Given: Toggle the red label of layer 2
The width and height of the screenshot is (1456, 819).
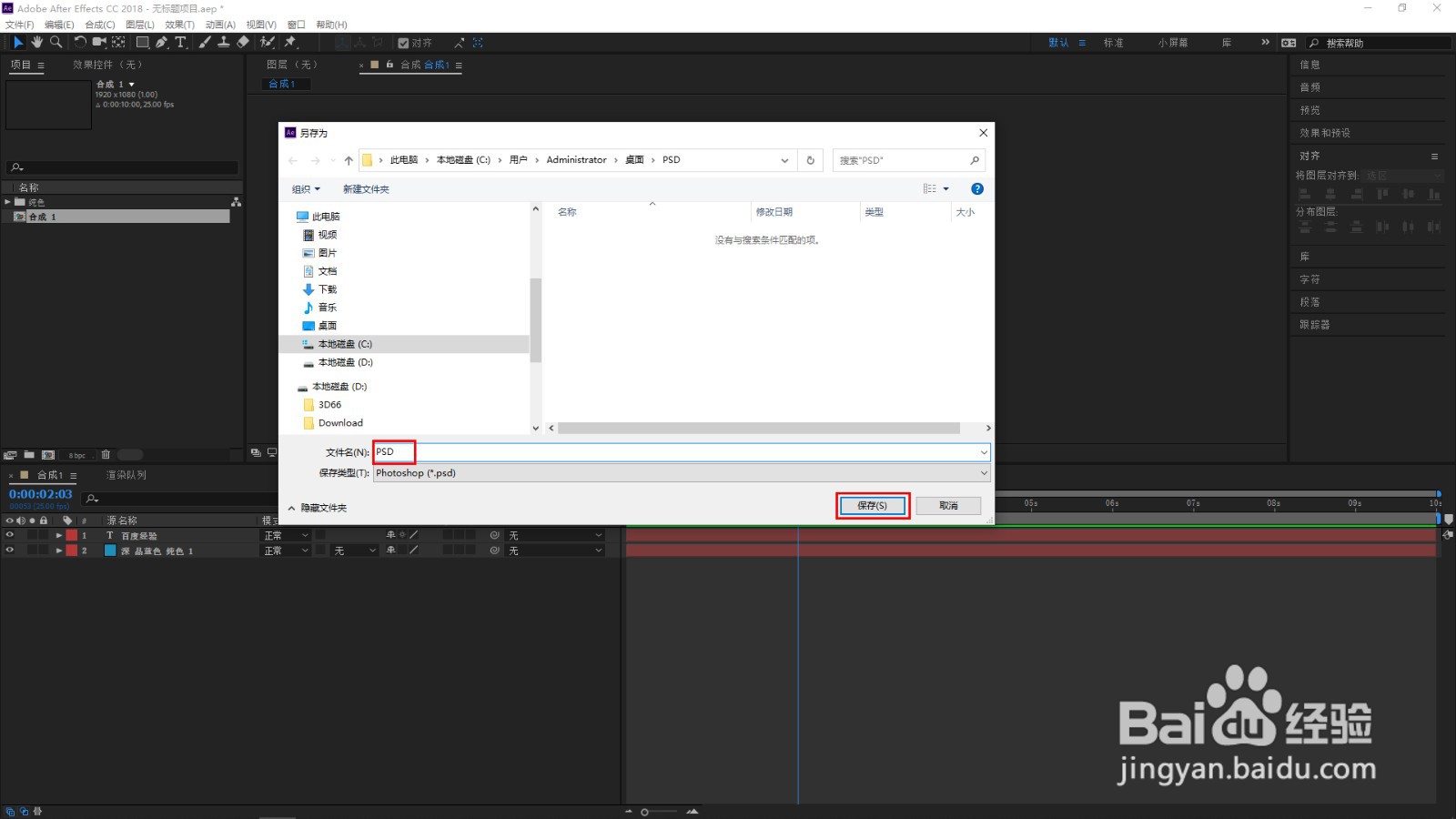Looking at the screenshot, I should click(x=71, y=551).
